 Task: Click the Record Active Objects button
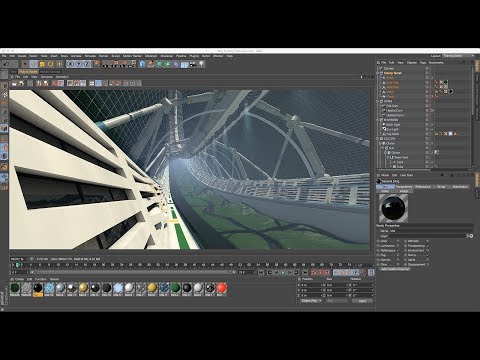[314, 273]
